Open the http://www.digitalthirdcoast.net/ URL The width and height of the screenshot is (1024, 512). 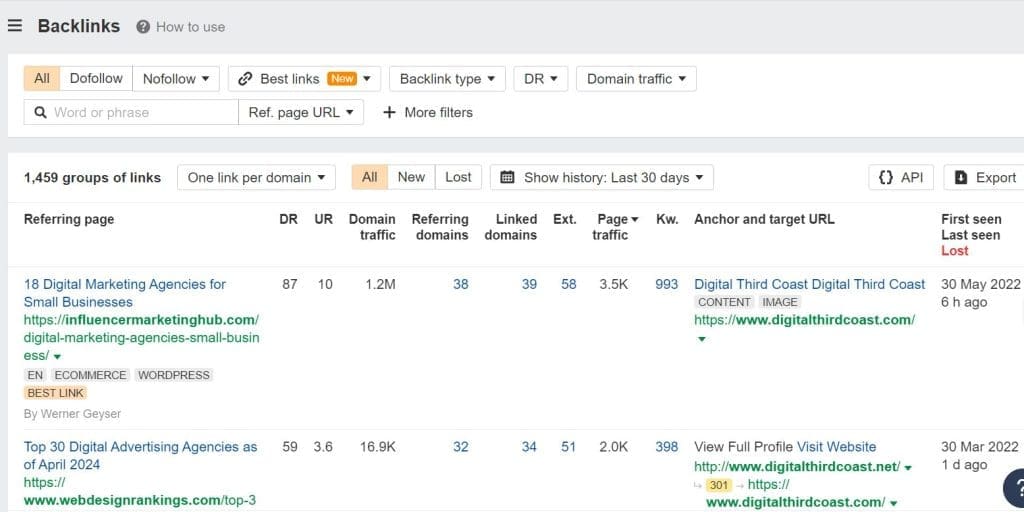pyautogui.click(x=797, y=466)
